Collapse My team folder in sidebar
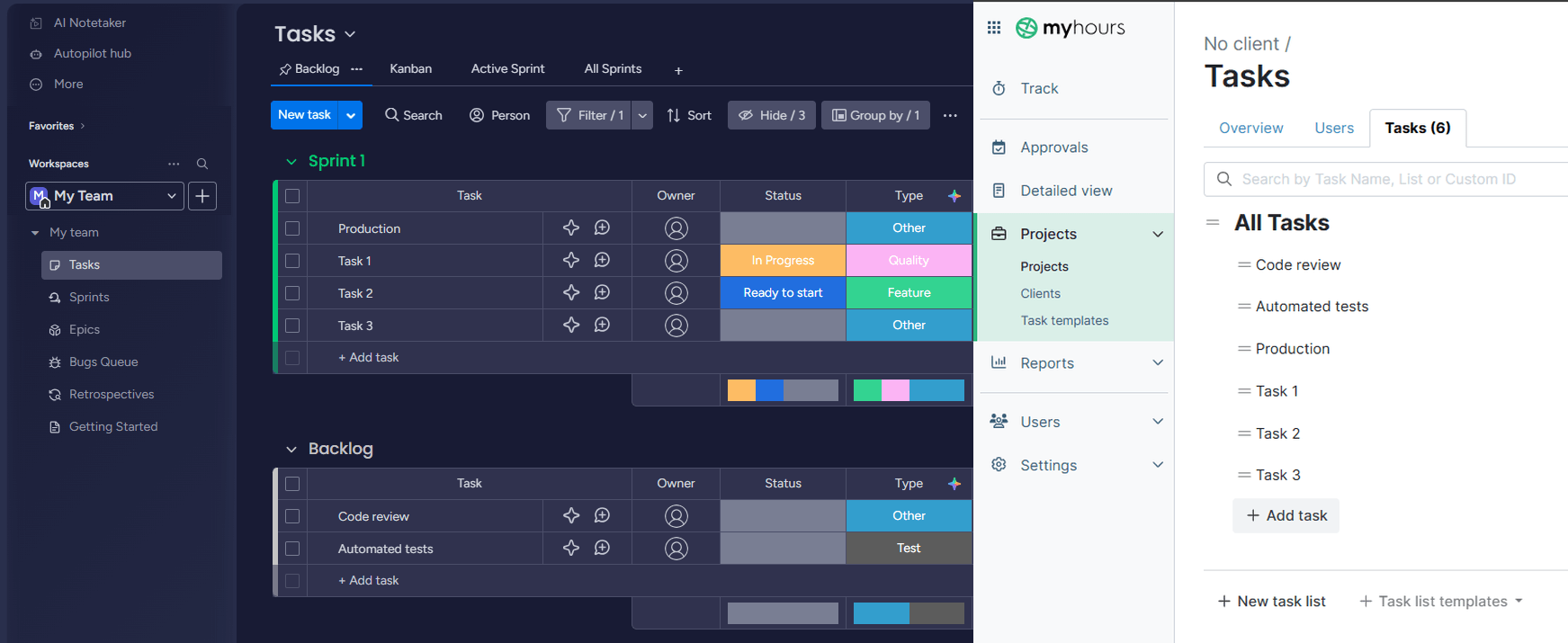 (35, 233)
